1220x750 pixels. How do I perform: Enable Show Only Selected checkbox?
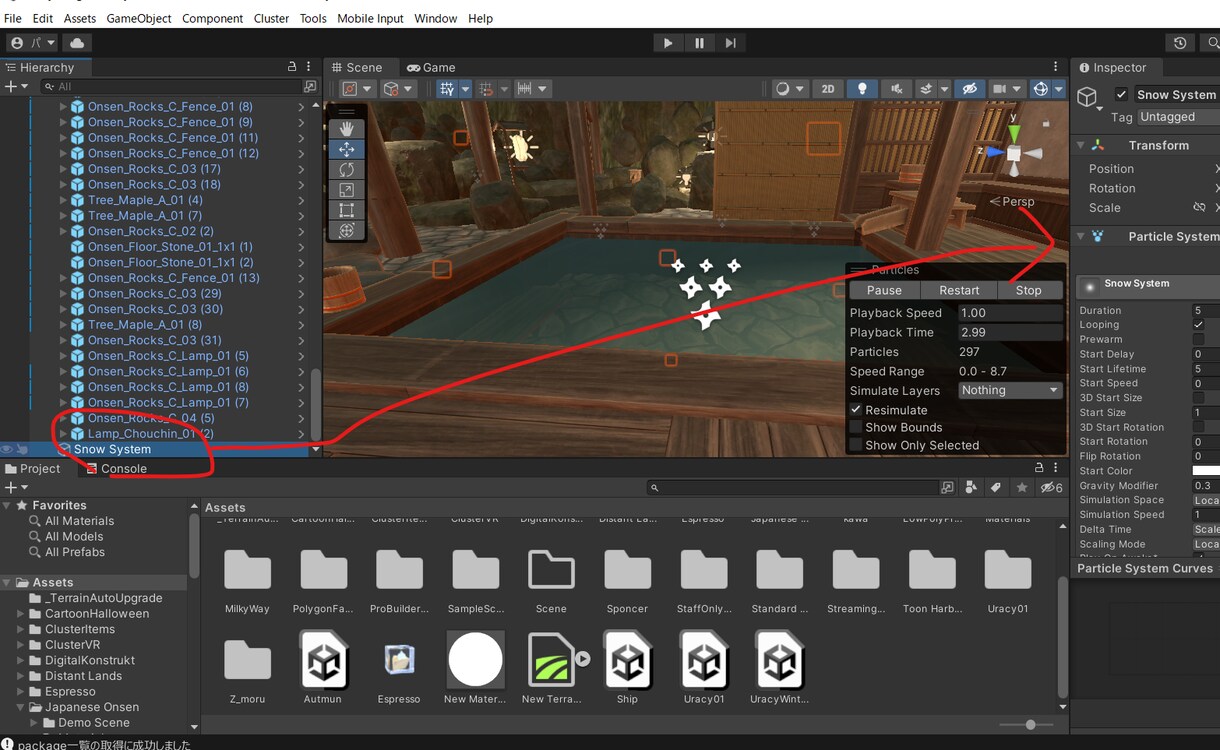point(856,445)
